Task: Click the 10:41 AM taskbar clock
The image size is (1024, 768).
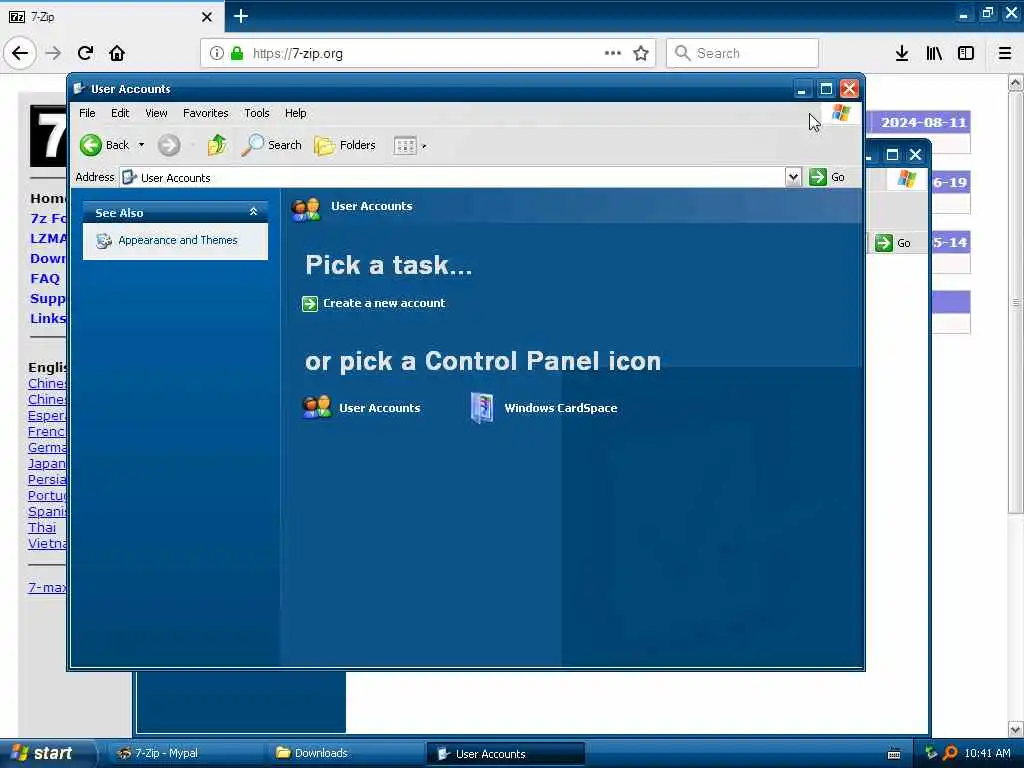Action: 987,753
